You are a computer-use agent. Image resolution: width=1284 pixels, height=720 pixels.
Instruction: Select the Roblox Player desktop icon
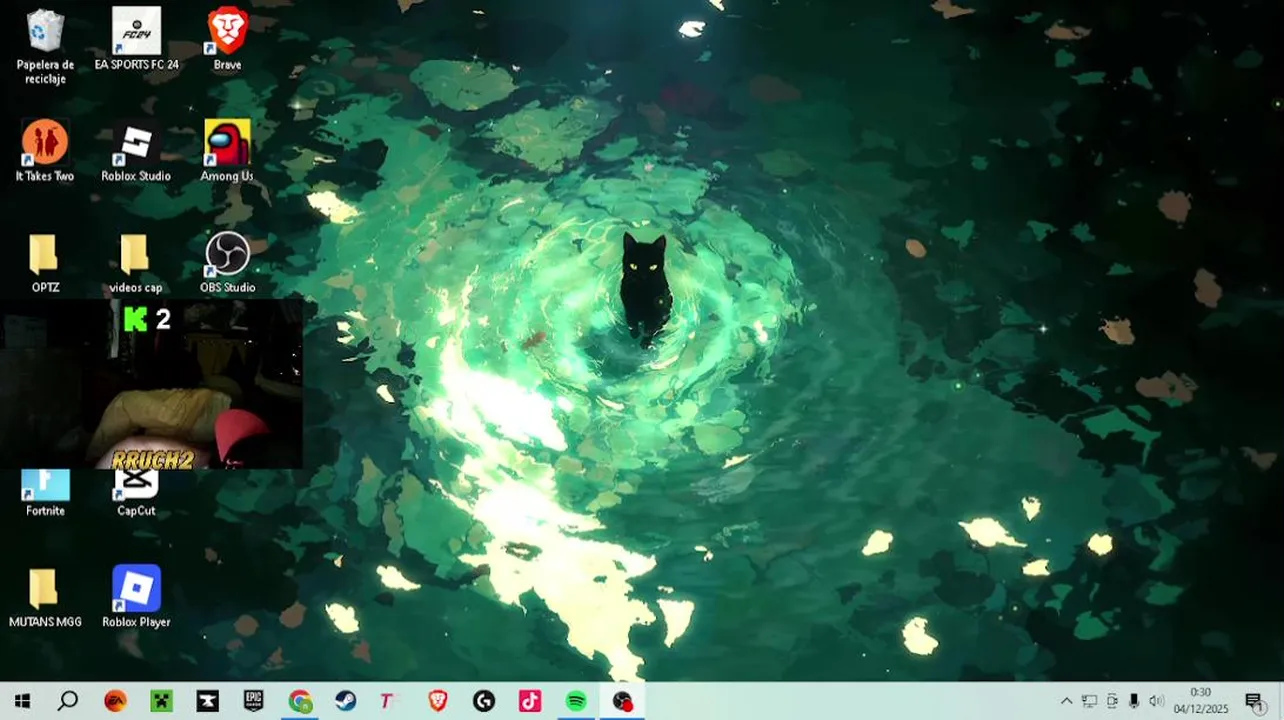136,597
